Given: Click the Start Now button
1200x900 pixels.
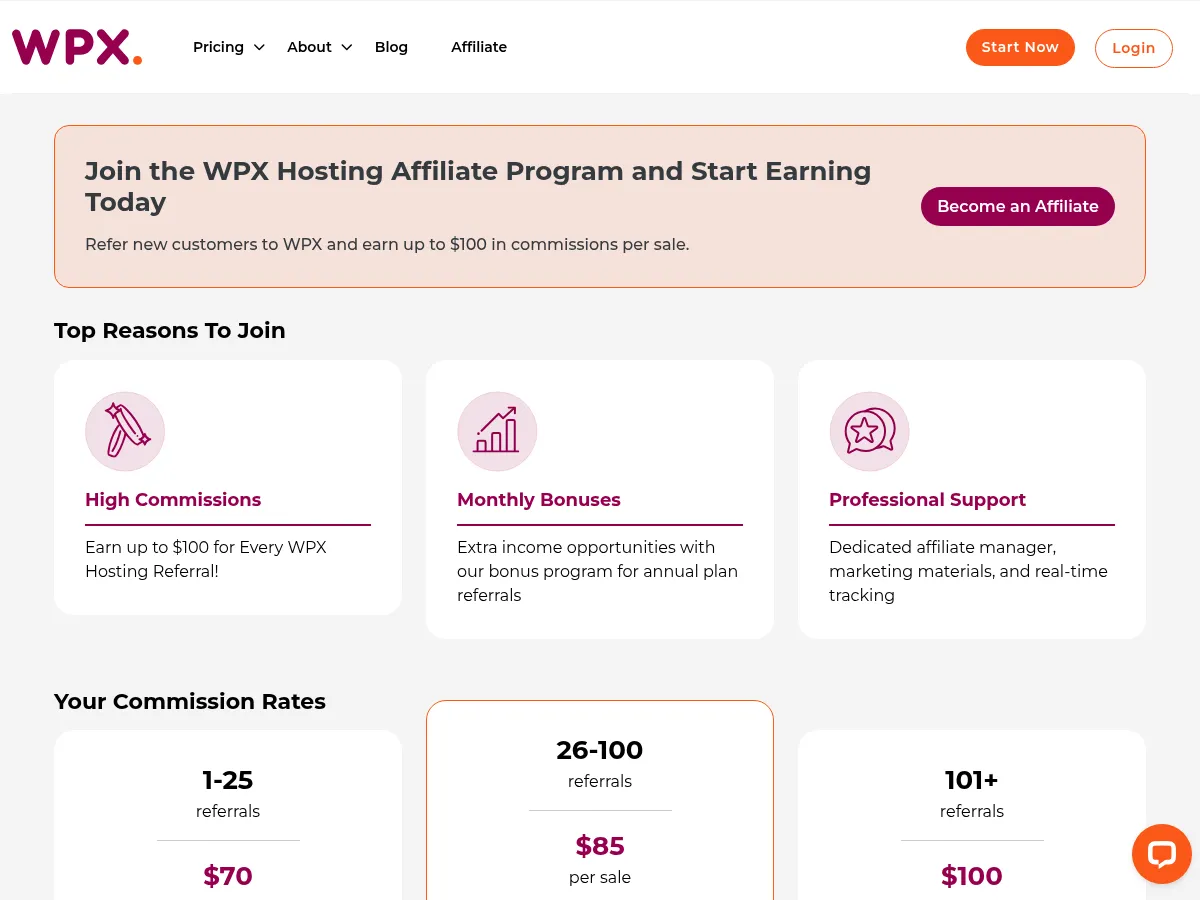Looking at the screenshot, I should (x=1020, y=47).
